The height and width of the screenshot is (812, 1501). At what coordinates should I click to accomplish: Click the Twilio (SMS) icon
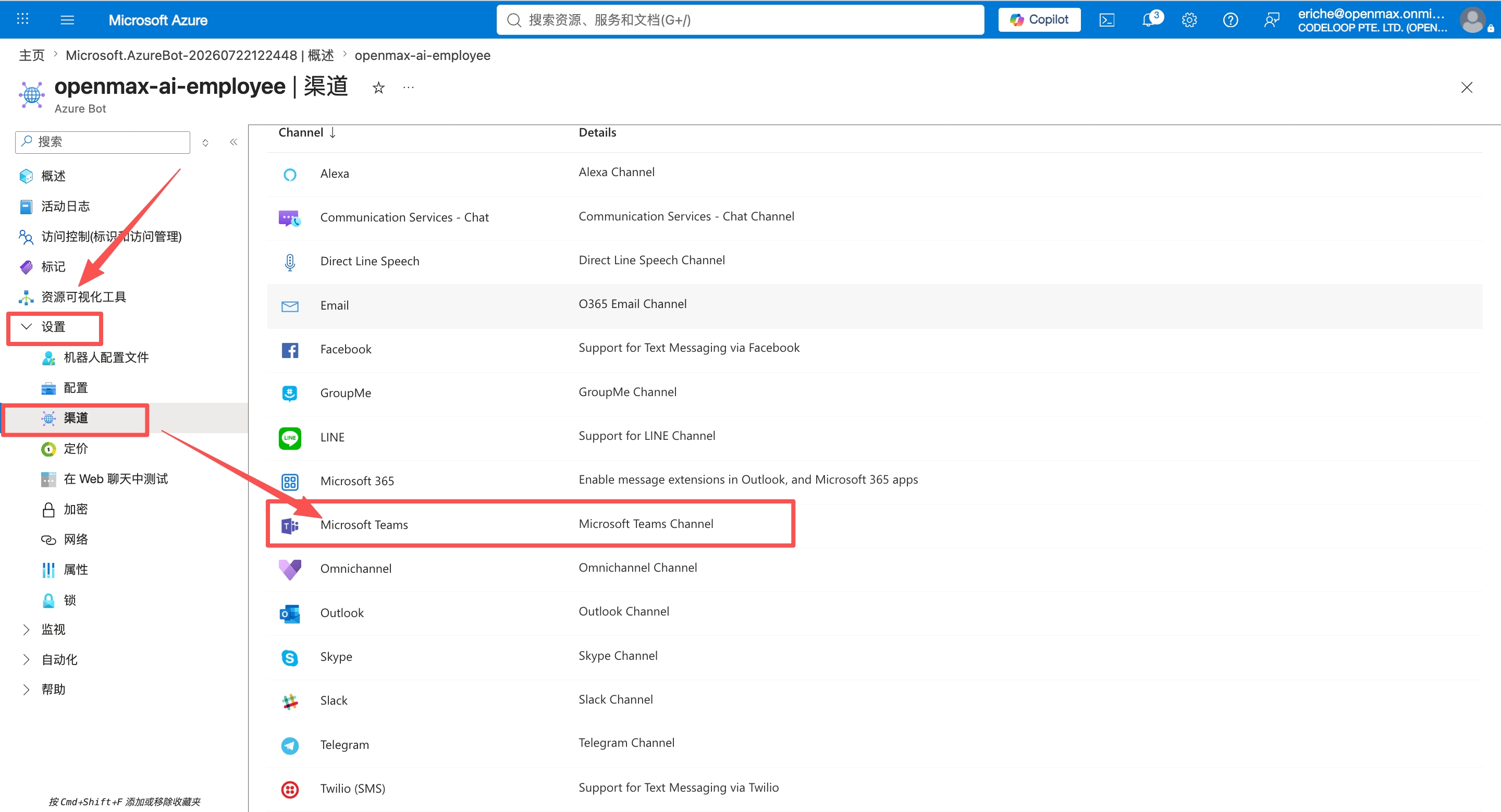click(x=290, y=789)
